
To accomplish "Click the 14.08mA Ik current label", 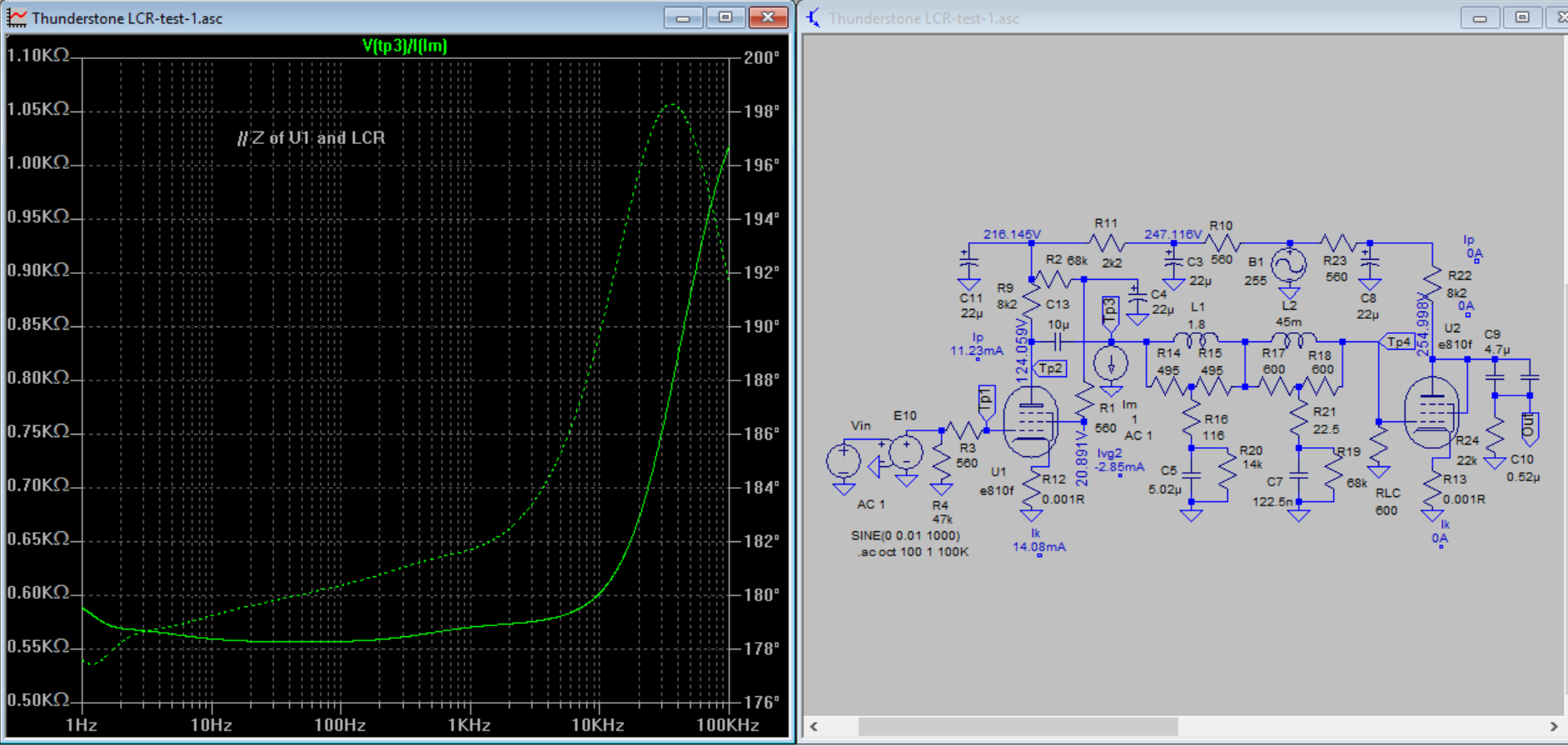I will coord(1038,547).
